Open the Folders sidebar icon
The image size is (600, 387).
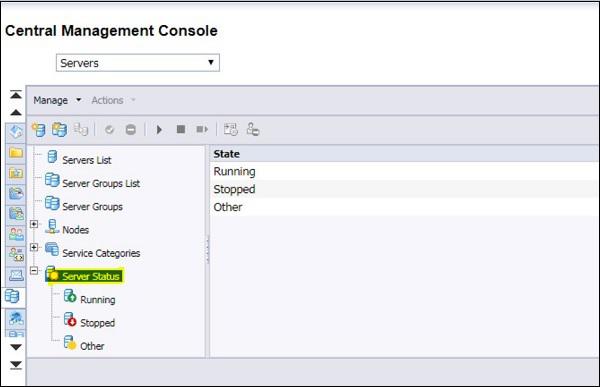tap(16, 153)
